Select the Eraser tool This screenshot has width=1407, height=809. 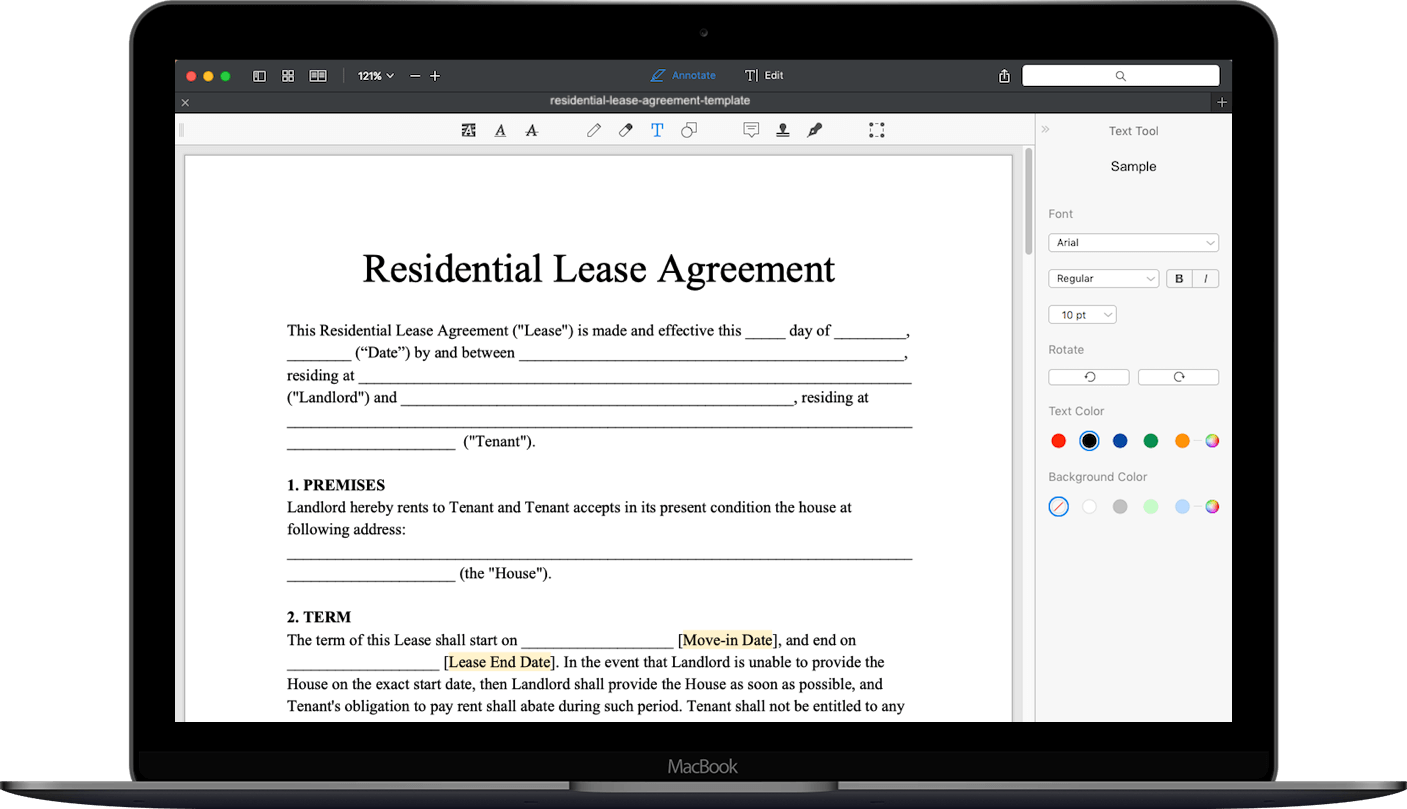click(x=625, y=130)
